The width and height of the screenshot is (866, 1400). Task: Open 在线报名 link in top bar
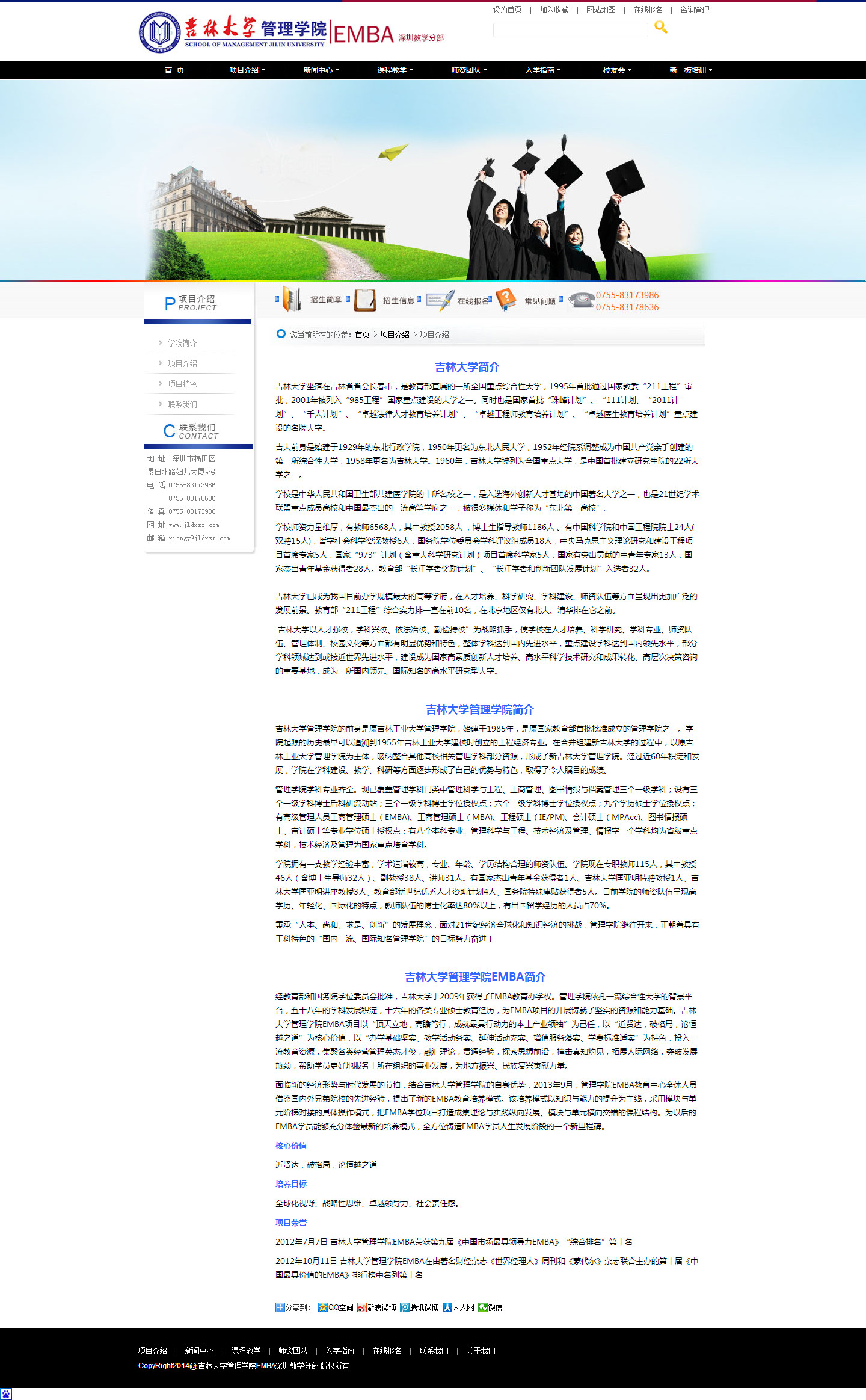[x=648, y=10]
